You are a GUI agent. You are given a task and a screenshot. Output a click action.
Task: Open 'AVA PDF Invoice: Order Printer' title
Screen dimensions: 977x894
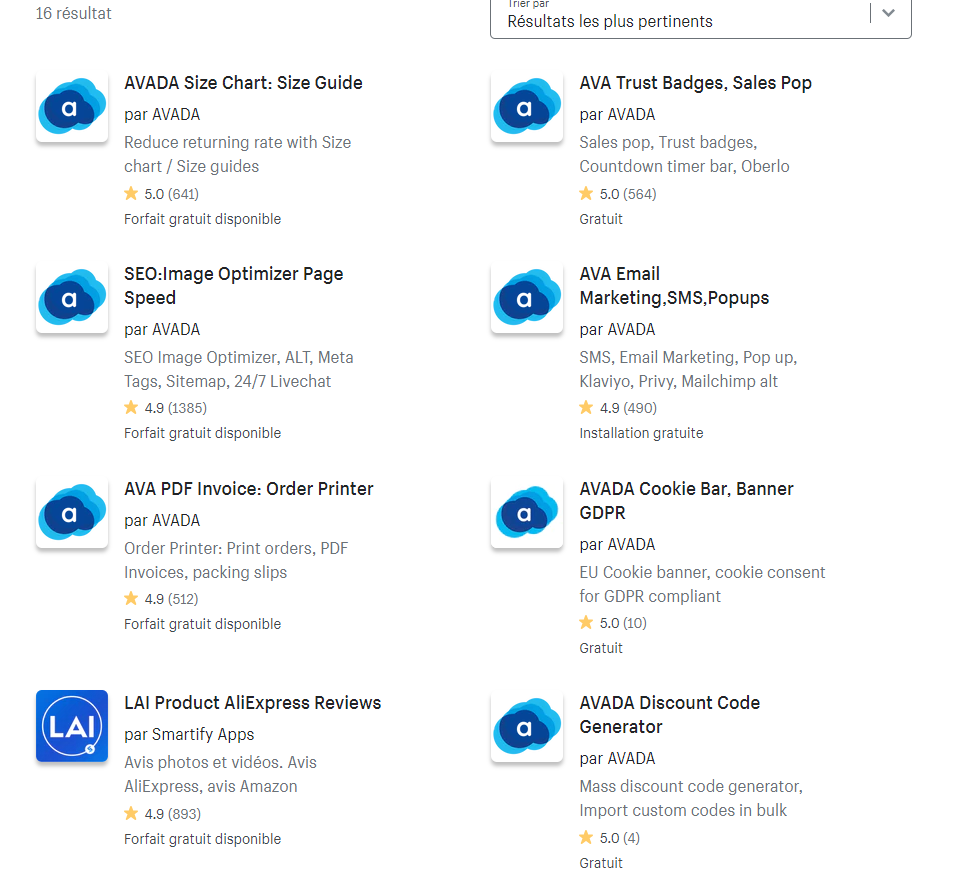coord(249,489)
